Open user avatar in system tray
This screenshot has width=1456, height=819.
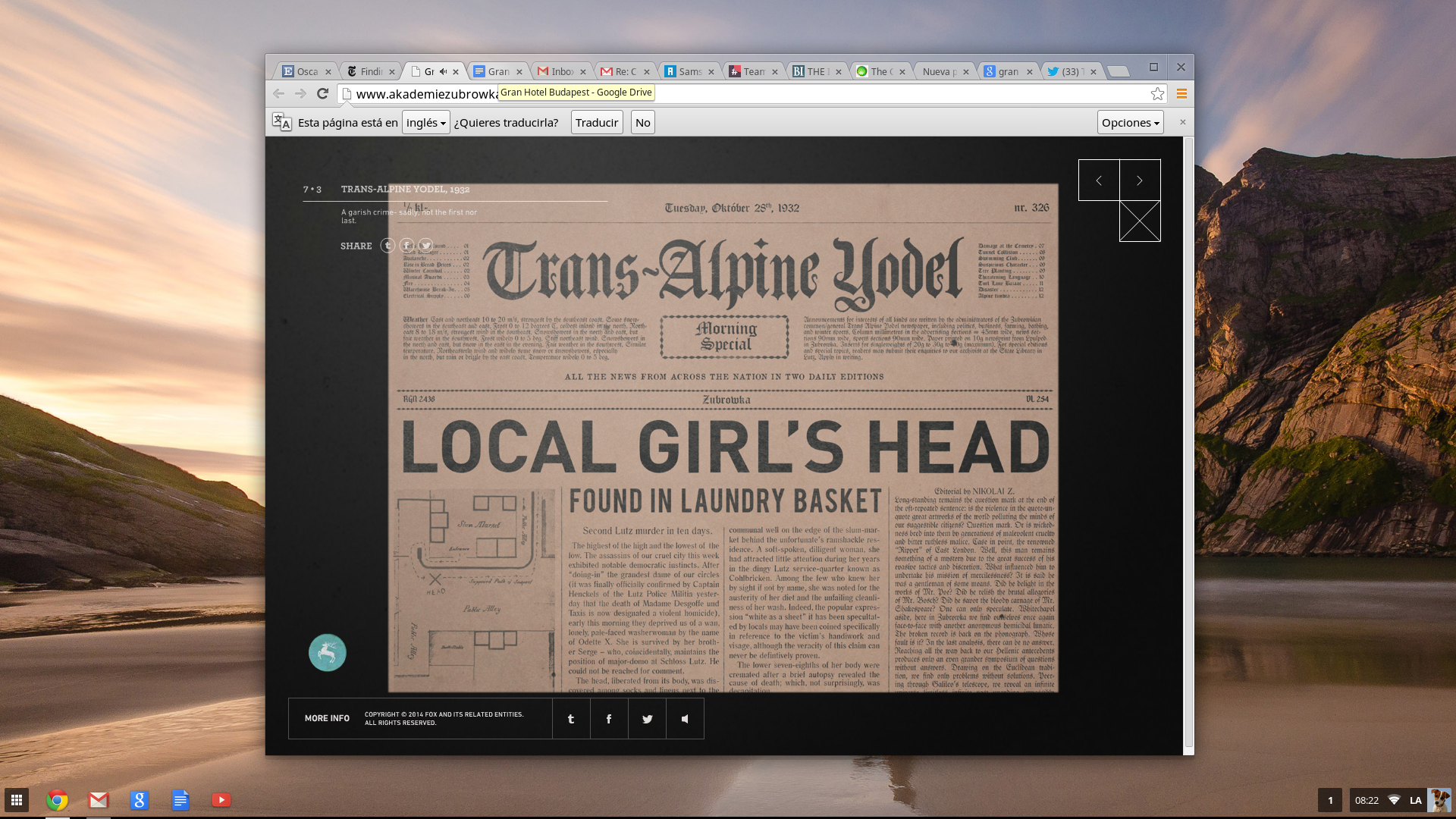point(1439,800)
